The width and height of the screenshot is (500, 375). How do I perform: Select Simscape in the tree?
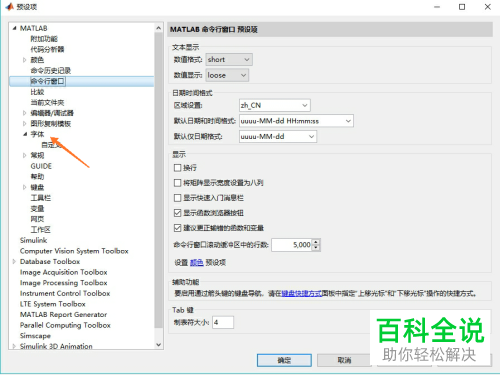35,336
